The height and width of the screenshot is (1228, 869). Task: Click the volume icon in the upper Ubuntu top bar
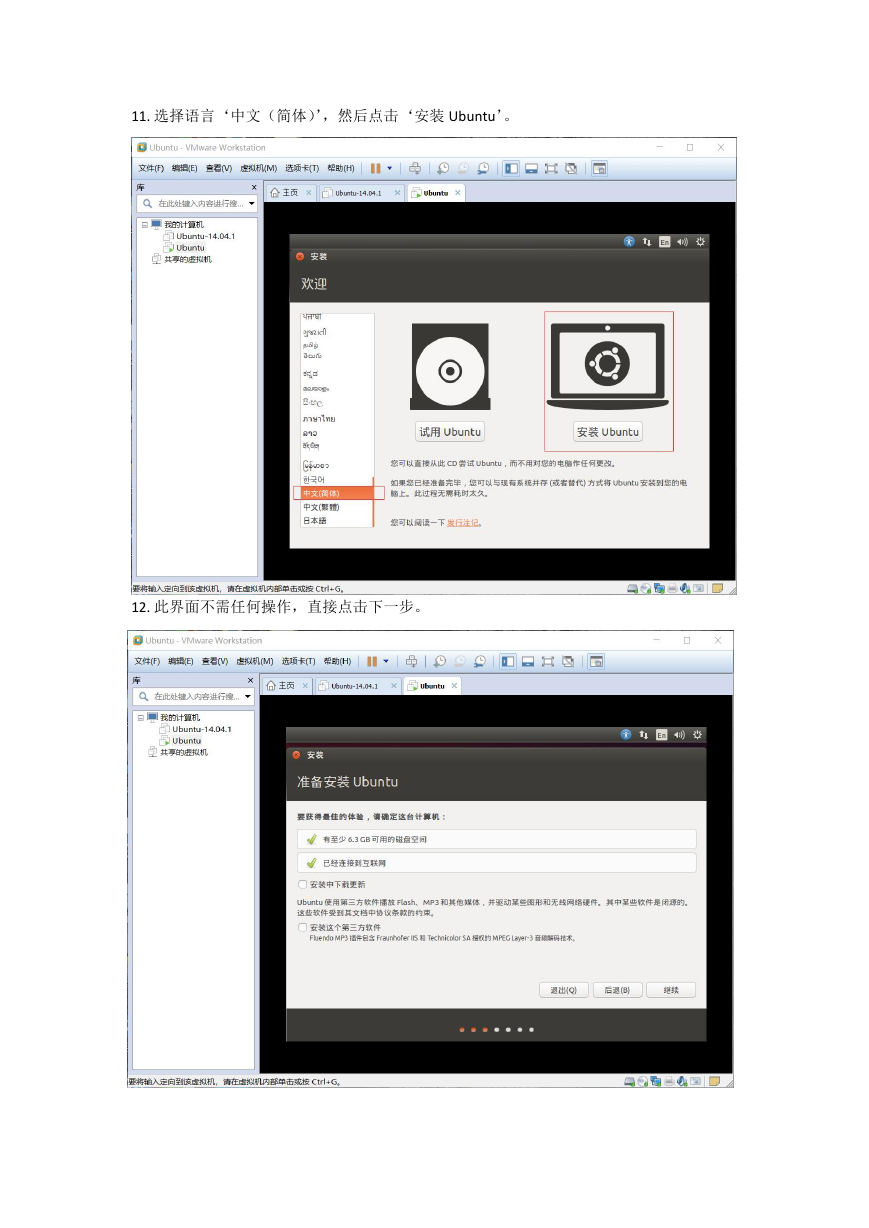pos(682,241)
